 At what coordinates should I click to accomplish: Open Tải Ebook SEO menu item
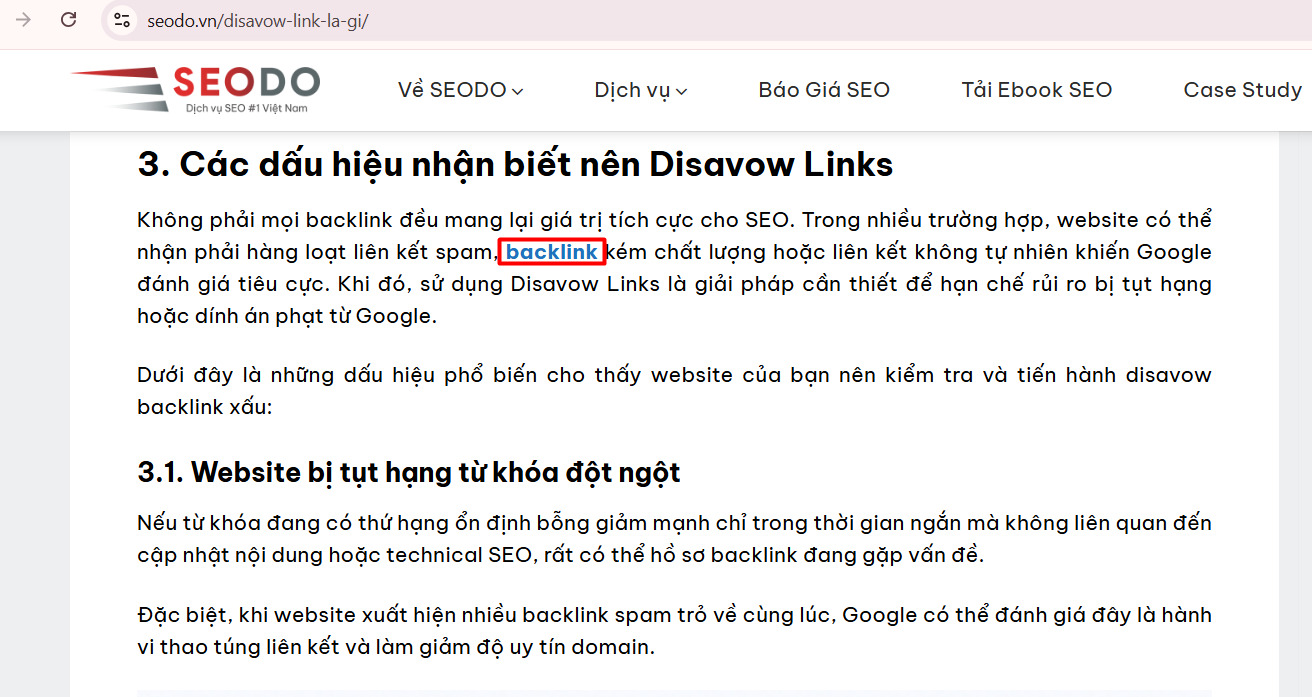(x=1037, y=90)
